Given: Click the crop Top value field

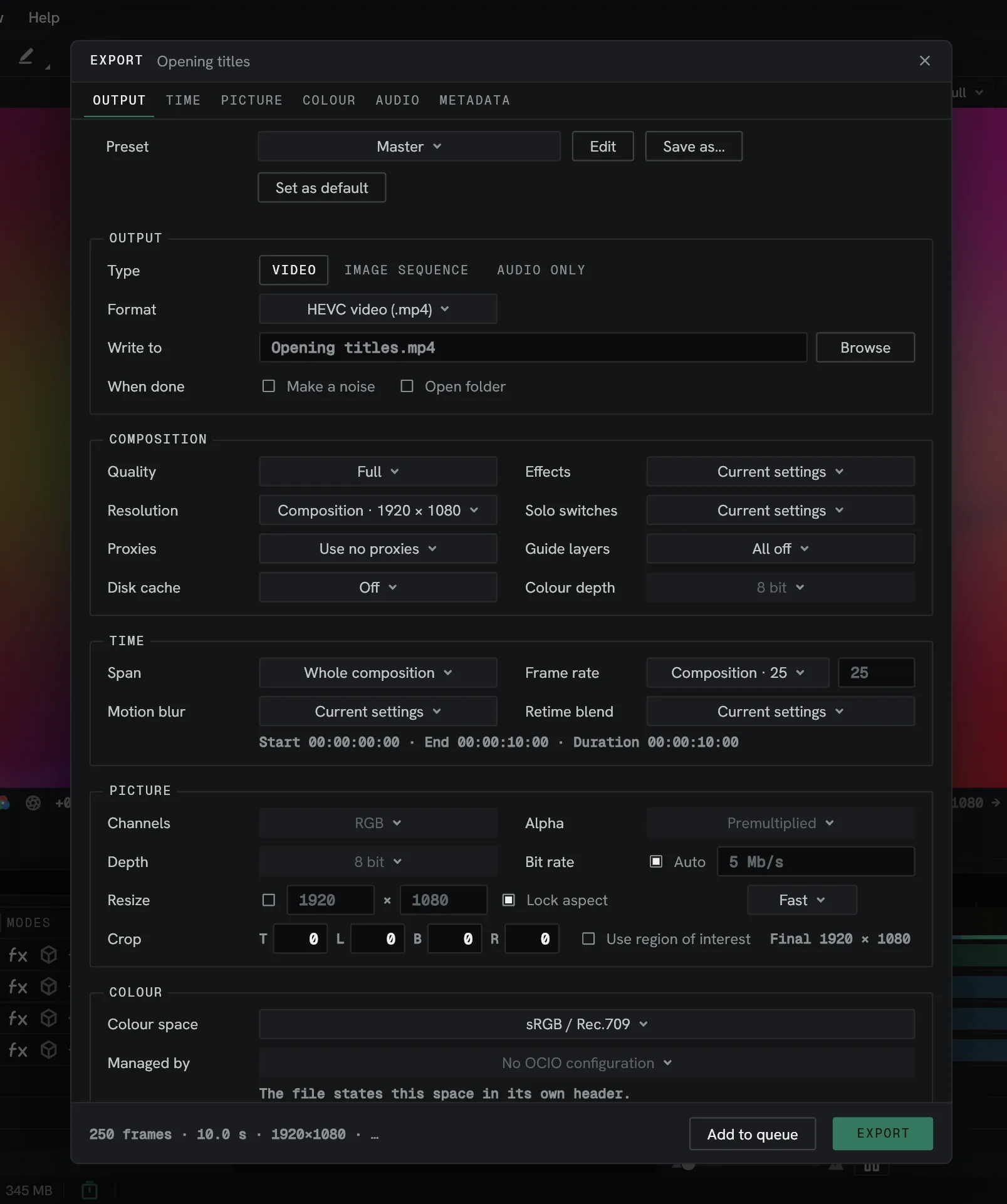Looking at the screenshot, I should pyautogui.click(x=301, y=938).
